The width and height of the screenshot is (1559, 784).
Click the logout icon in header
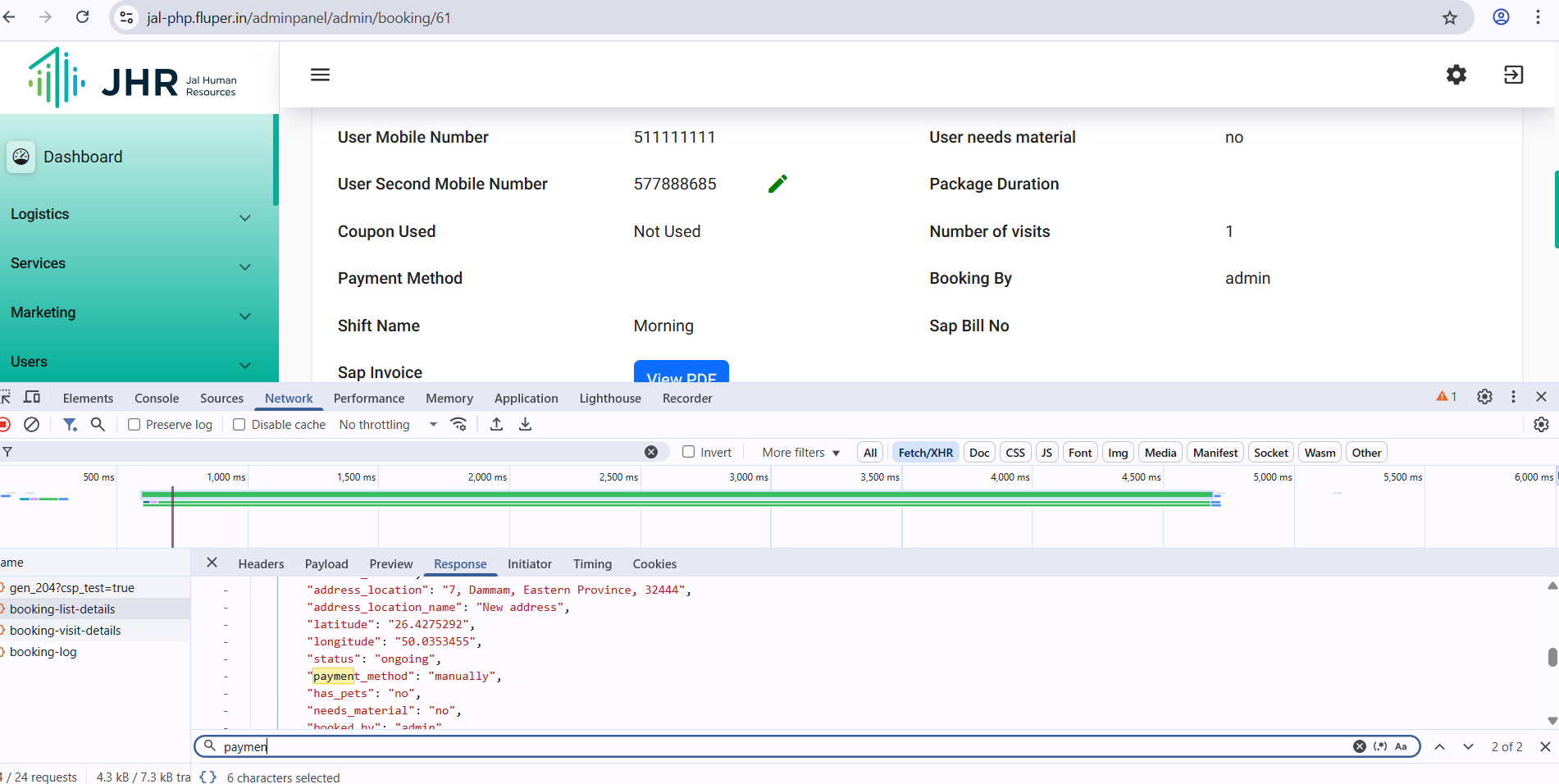pos(1513,75)
